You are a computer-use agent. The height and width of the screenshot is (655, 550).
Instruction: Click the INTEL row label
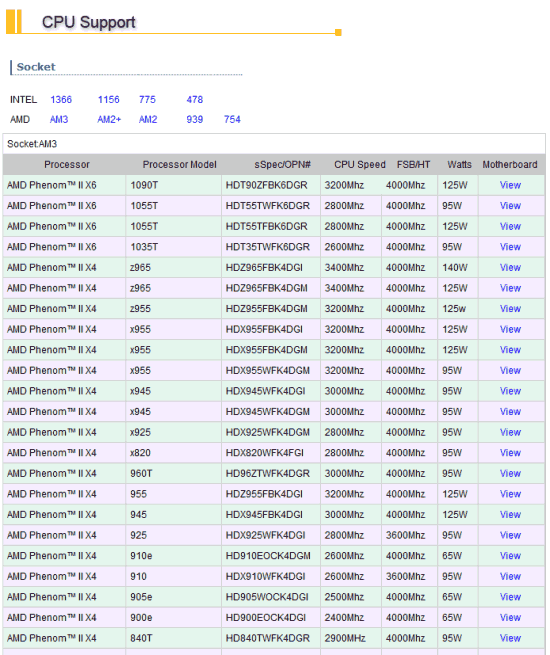point(23,100)
